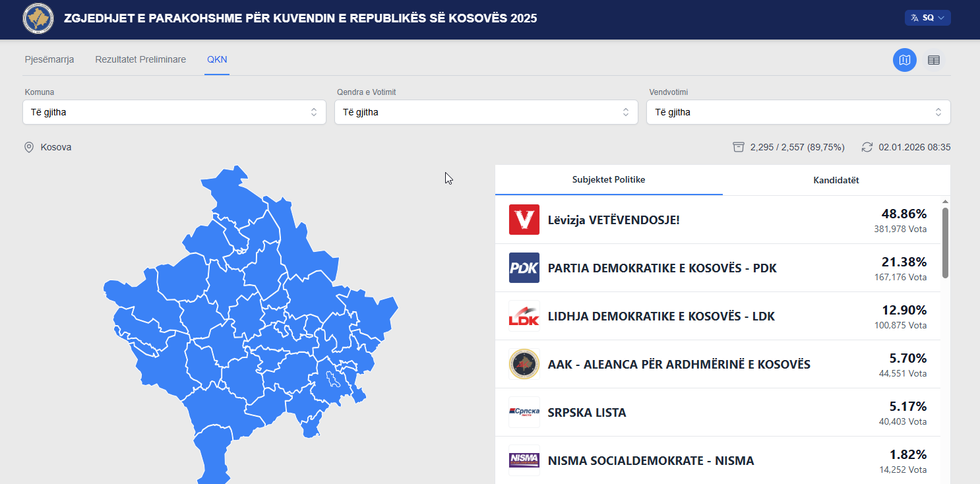Switch to the Pjesëmarrja tab
This screenshot has height=484, width=980.
49,60
